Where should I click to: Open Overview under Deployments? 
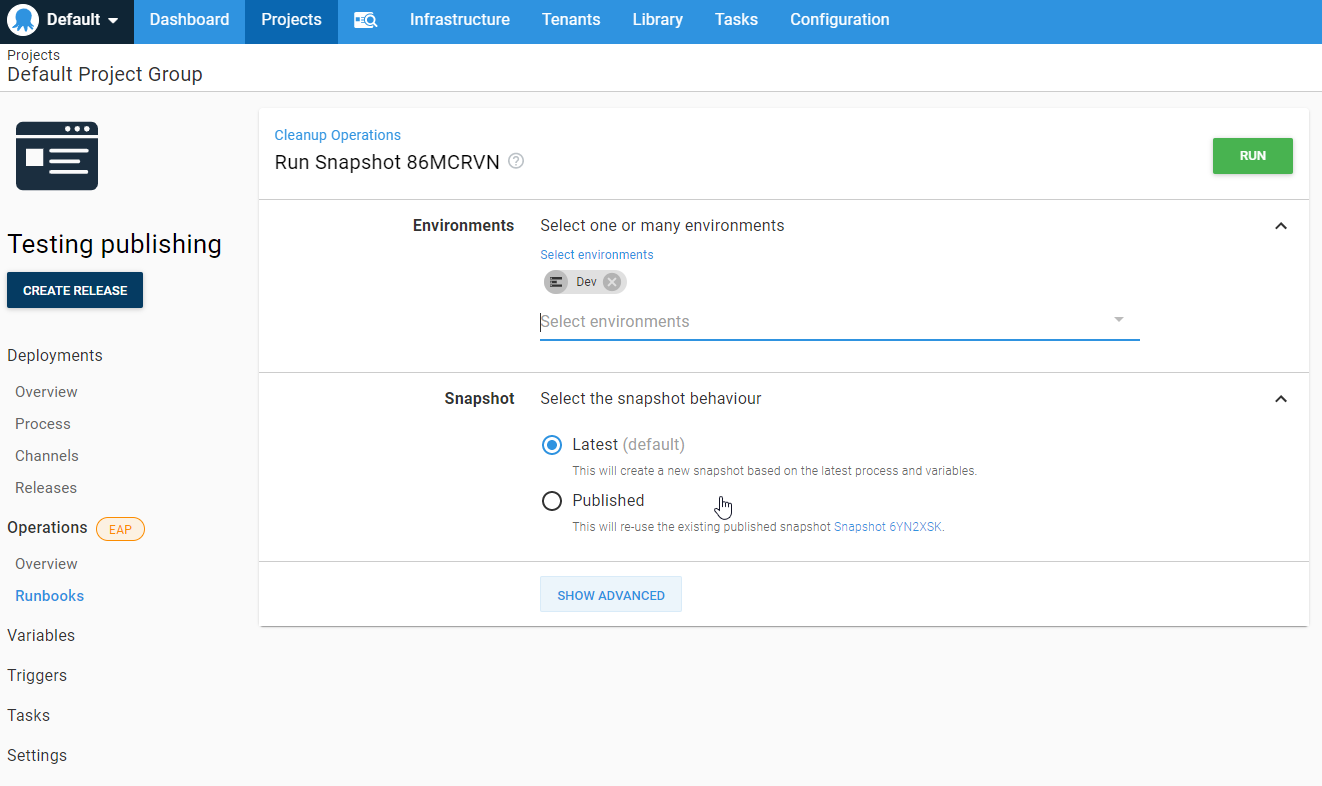[46, 392]
